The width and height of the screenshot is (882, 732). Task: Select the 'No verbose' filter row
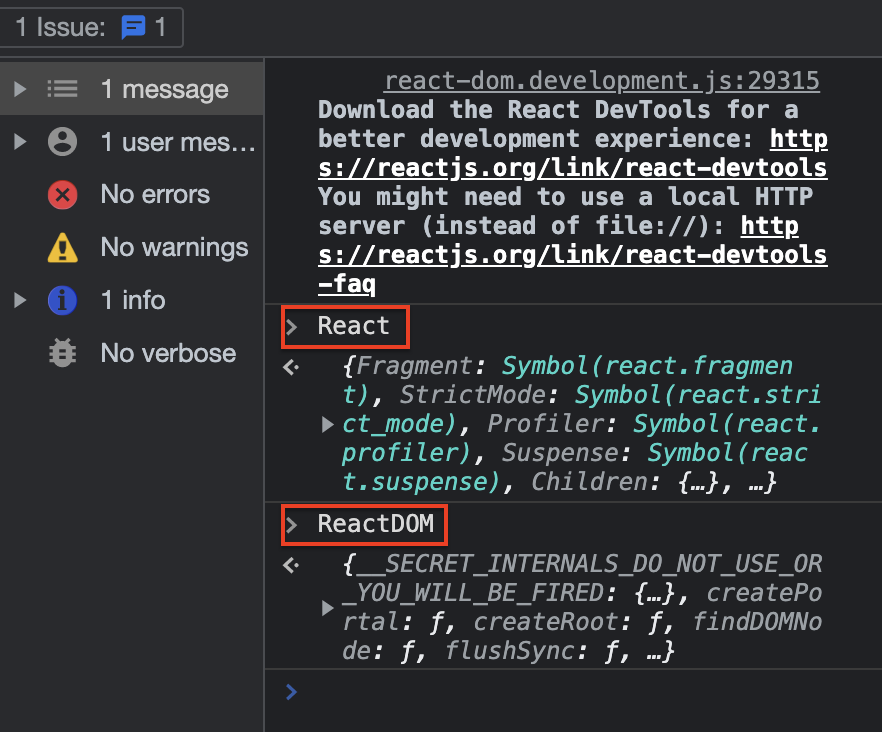[132, 353]
